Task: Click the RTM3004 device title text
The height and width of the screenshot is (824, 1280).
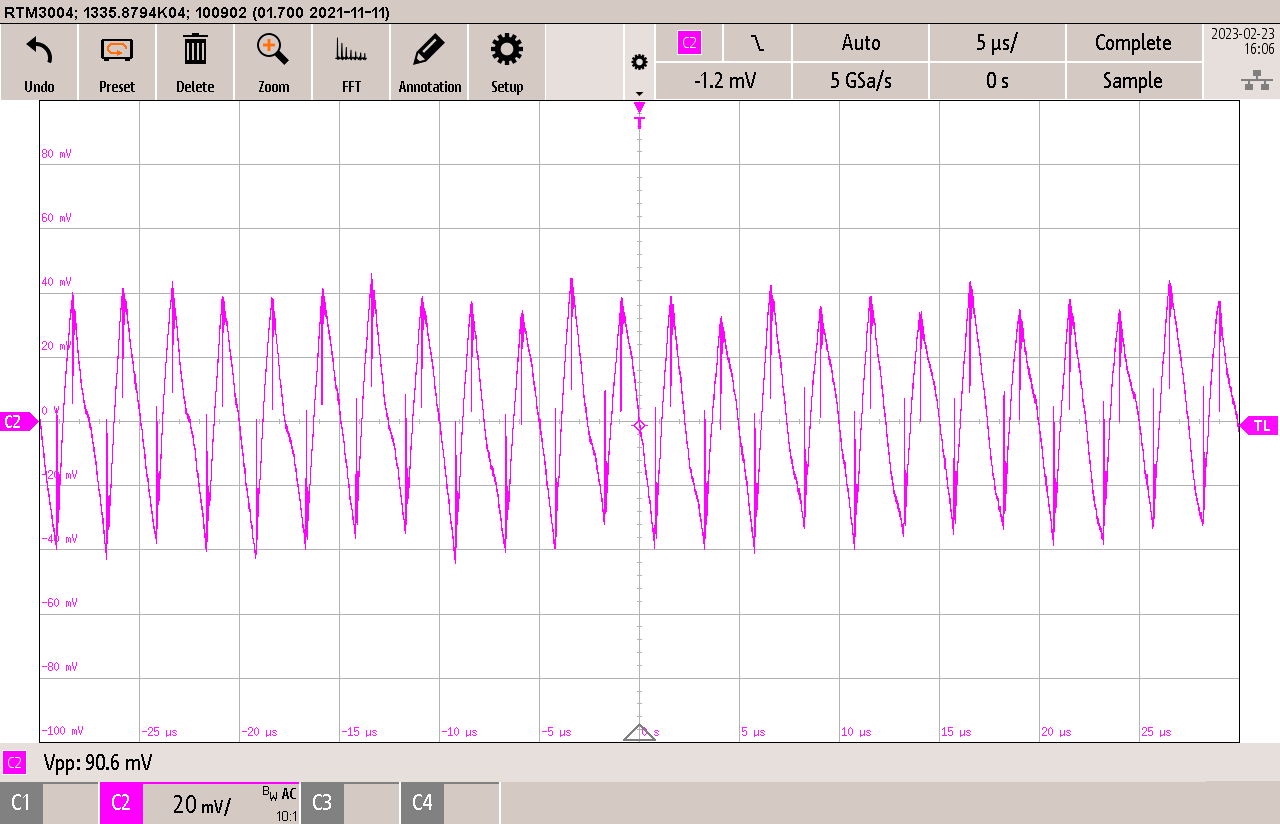Action: tap(198, 12)
